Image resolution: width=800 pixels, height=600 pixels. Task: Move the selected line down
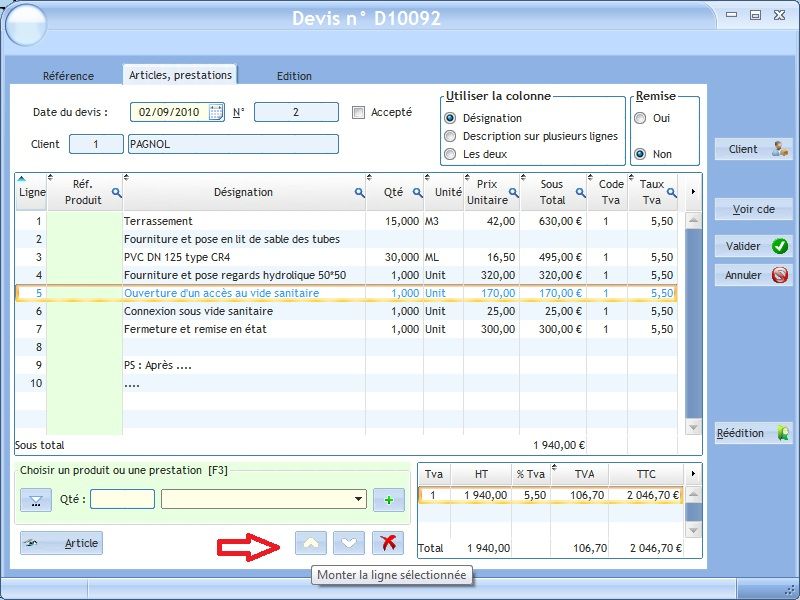(x=349, y=543)
